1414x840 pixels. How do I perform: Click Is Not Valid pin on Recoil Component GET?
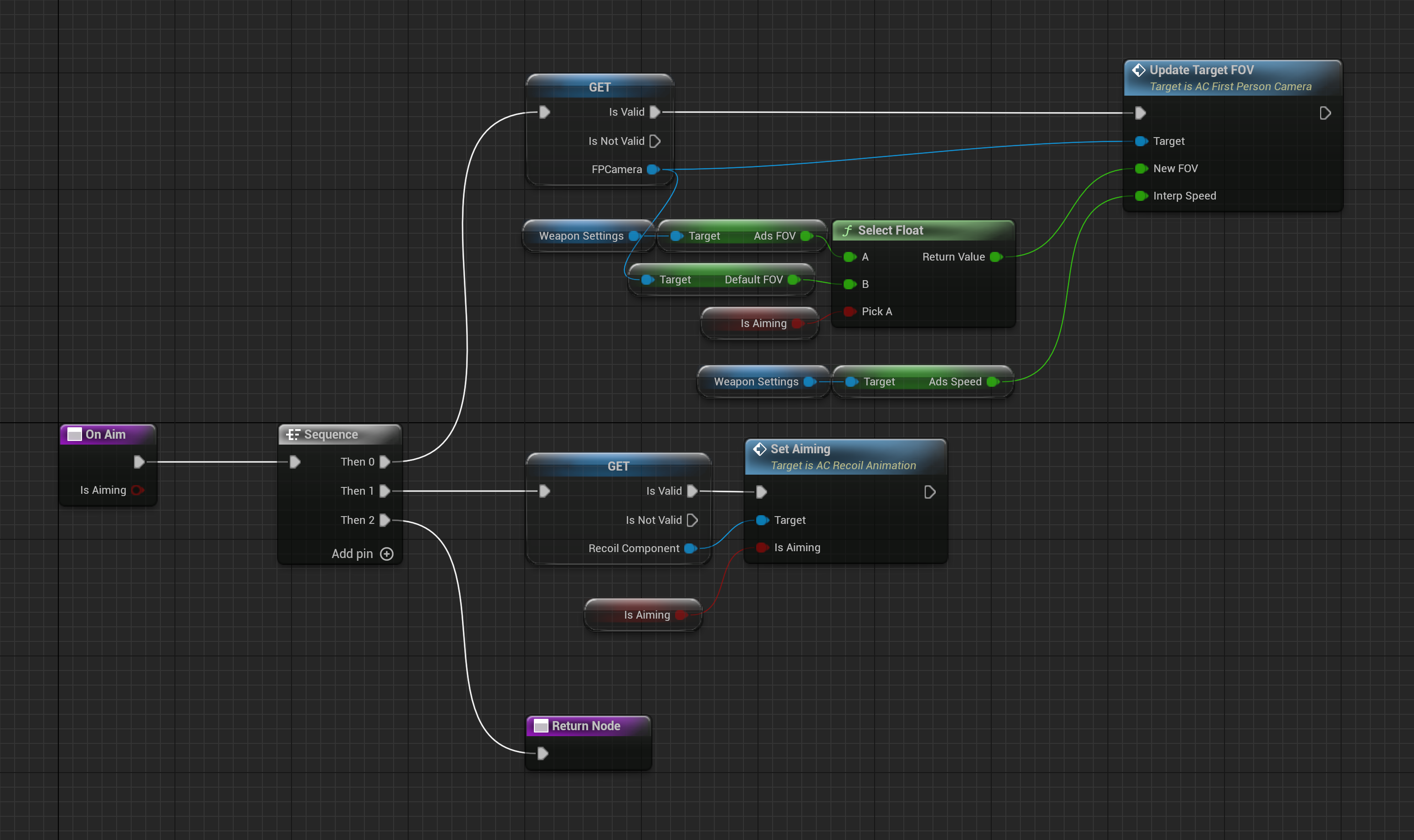pyautogui.click(x=692, y=520)
